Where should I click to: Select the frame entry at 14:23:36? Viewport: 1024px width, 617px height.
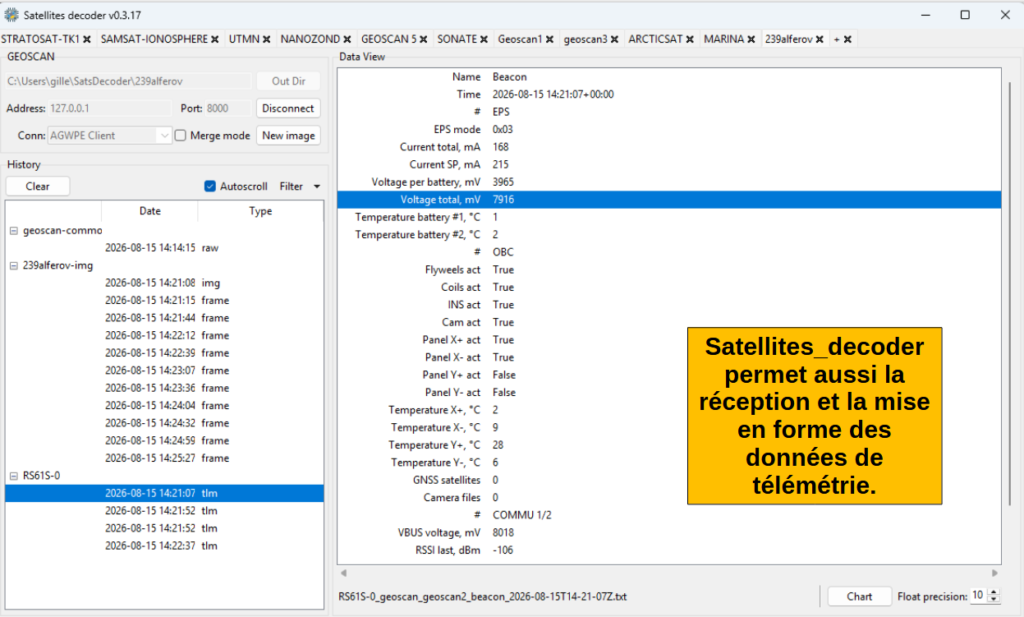coord(164,388)
